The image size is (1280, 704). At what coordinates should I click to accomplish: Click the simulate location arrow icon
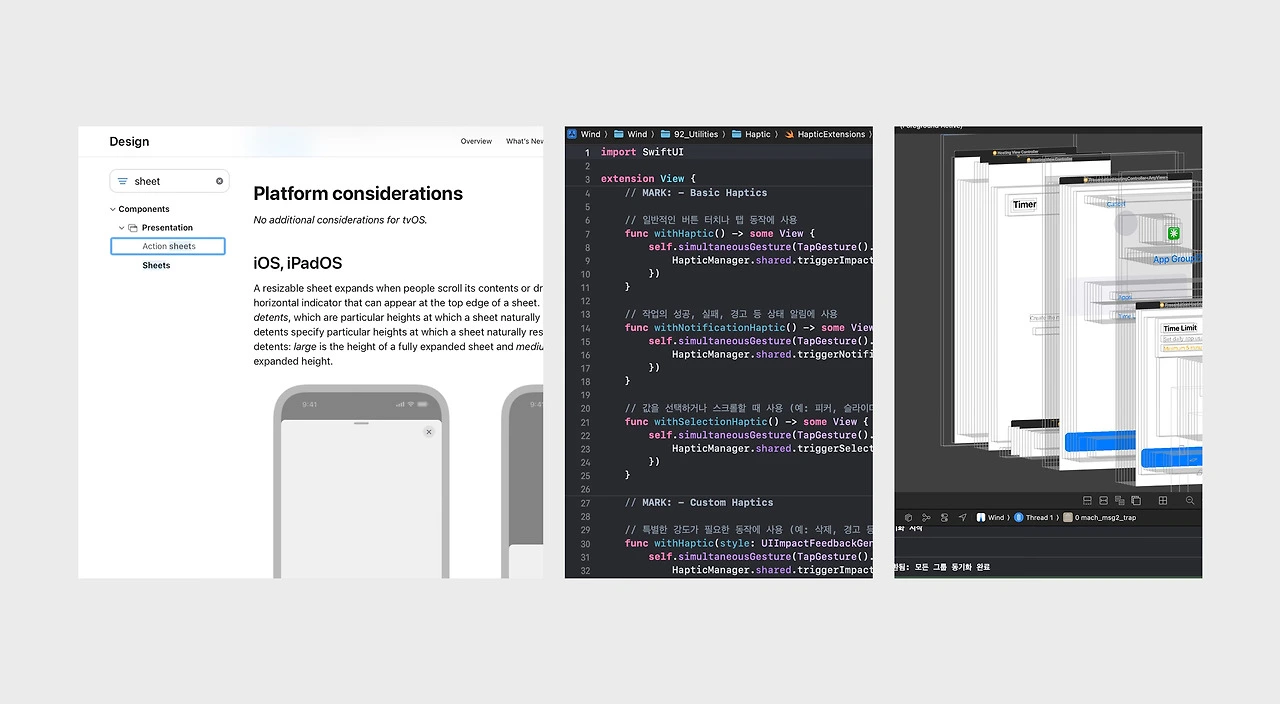click(x=963, y=518)
